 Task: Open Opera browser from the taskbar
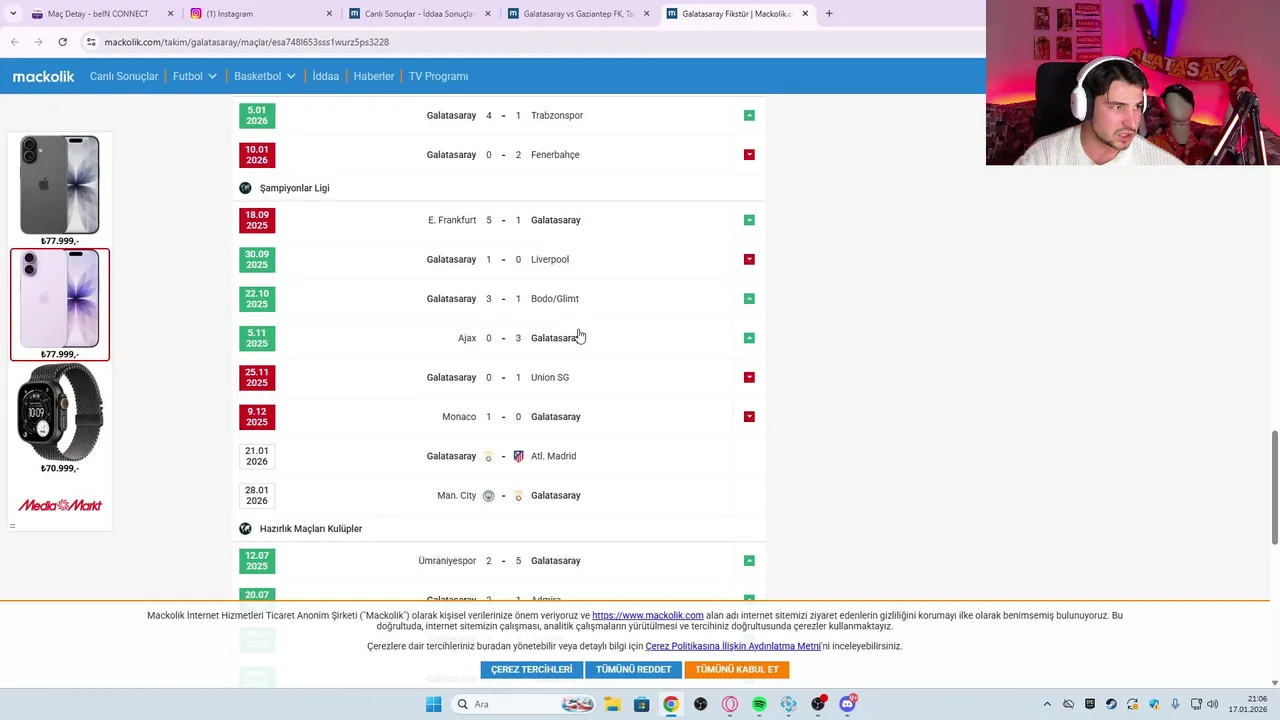pos(730,704)
